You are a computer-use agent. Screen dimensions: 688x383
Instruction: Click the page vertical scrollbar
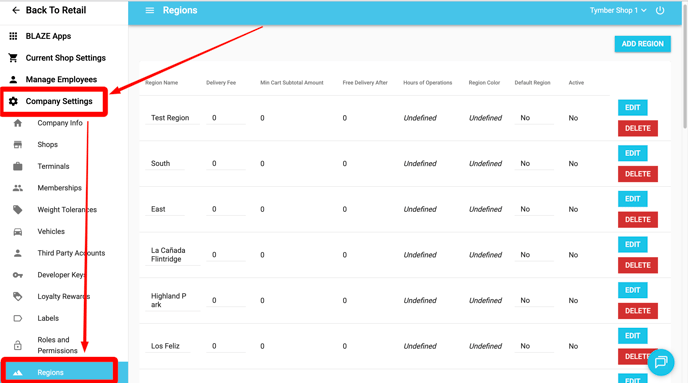click(684, 66)
